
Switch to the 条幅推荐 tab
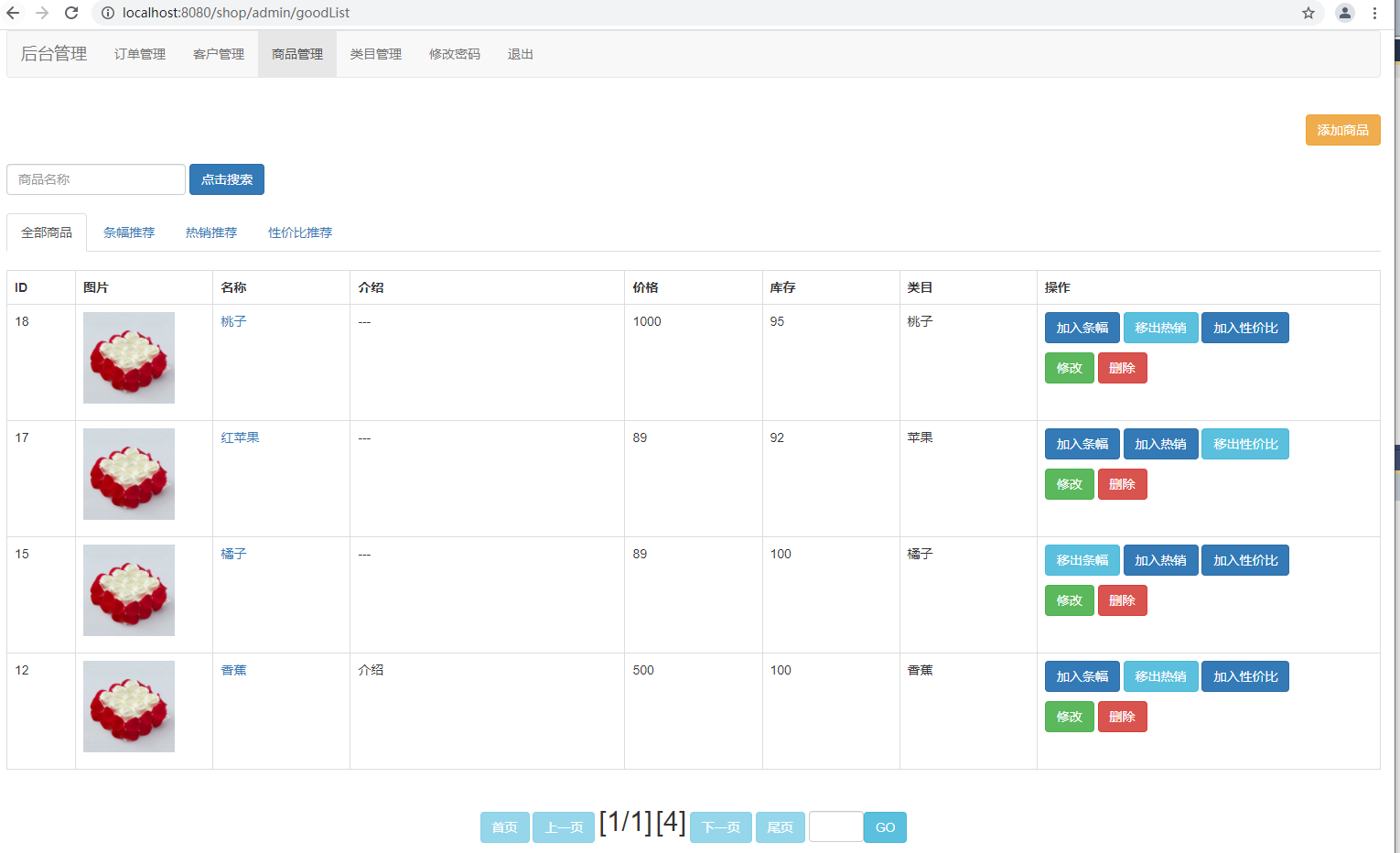[x=129, y=232]
